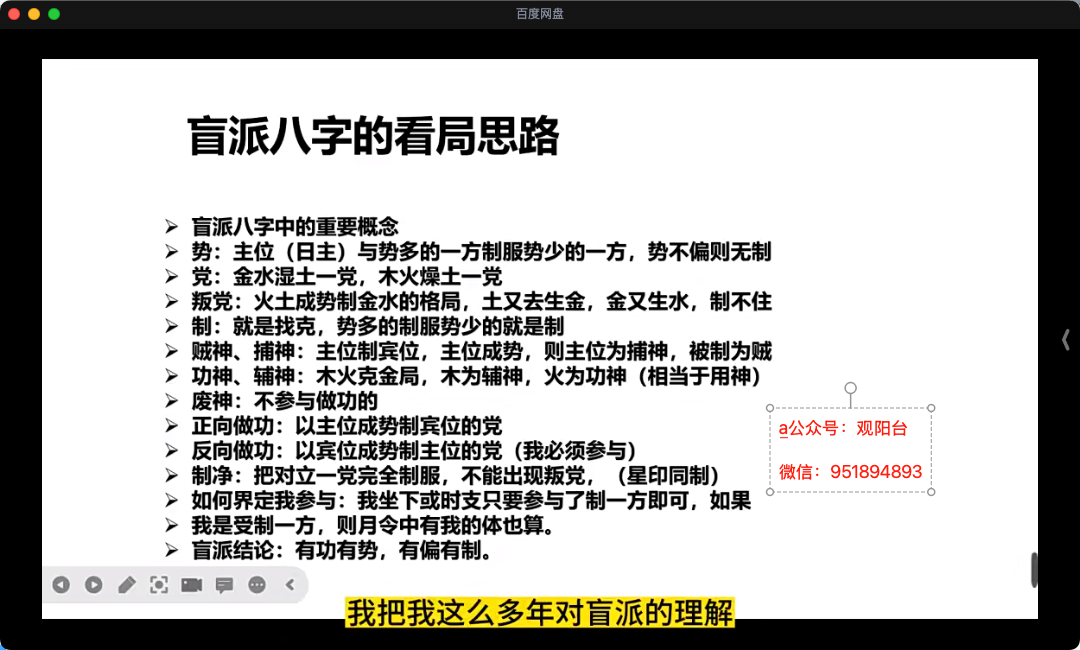This screenshot has width=1080, height=650.
Task: Click the slide title 盲派八字的看局思路
Action: (373, 136)
